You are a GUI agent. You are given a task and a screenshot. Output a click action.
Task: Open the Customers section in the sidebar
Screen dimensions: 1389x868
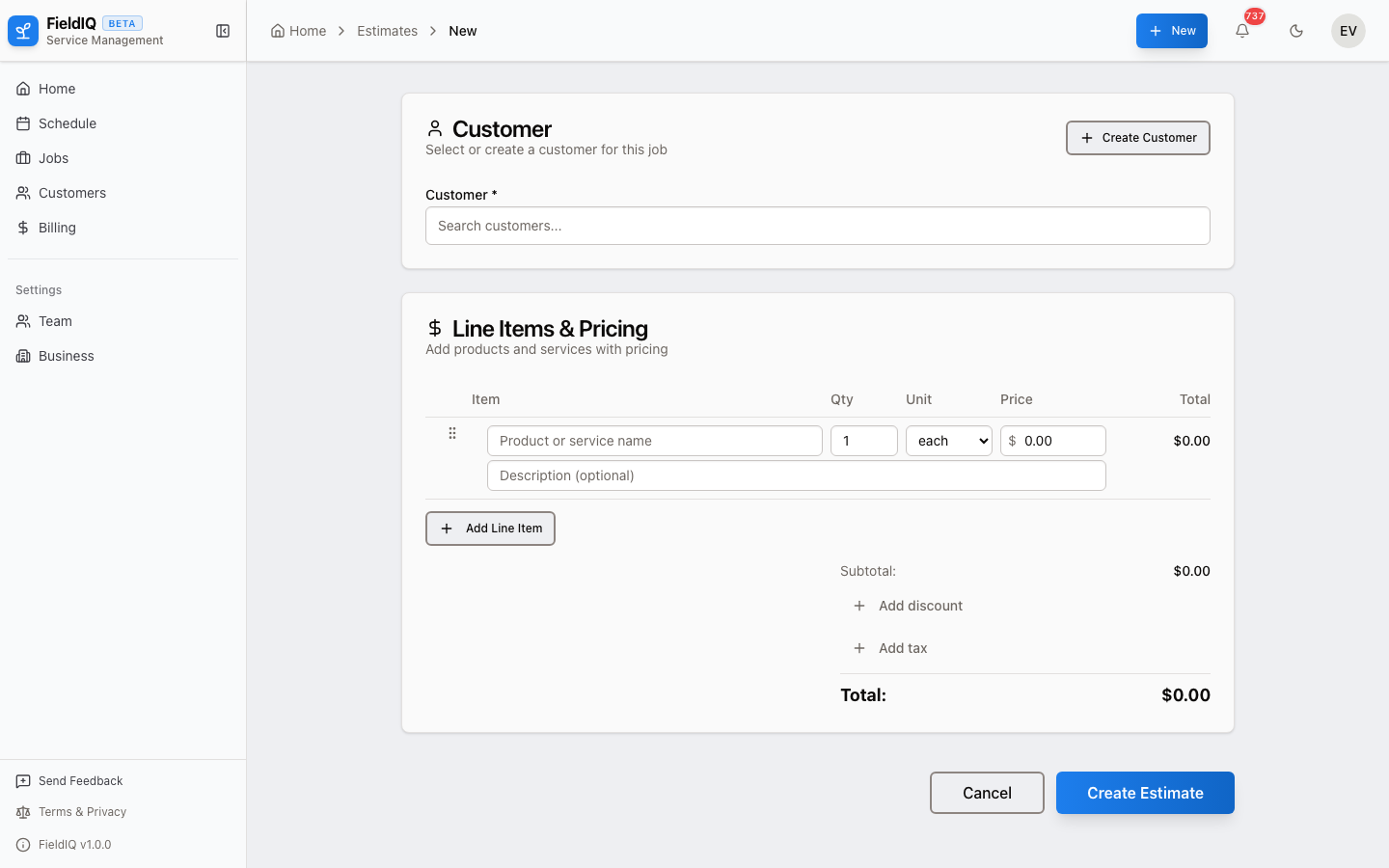pyautogui.click(x=71, y=193)
